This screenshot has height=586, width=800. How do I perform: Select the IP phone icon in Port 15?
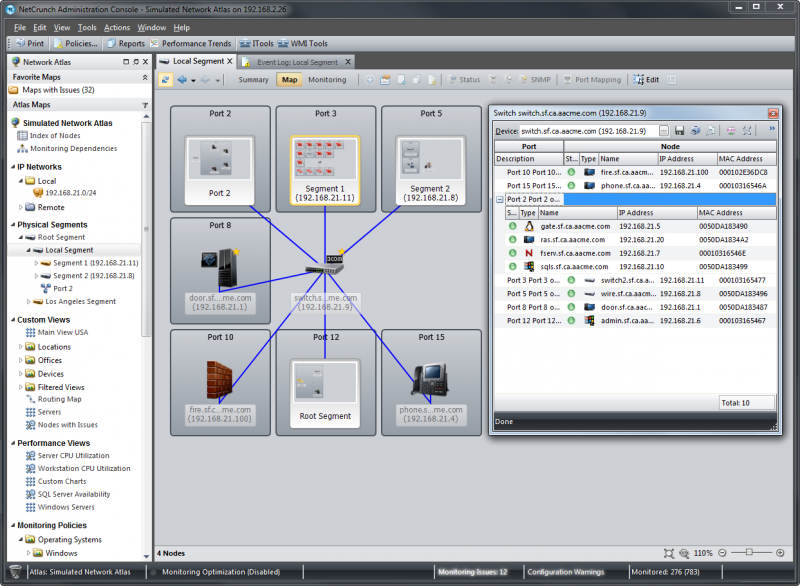coord(431,379)
